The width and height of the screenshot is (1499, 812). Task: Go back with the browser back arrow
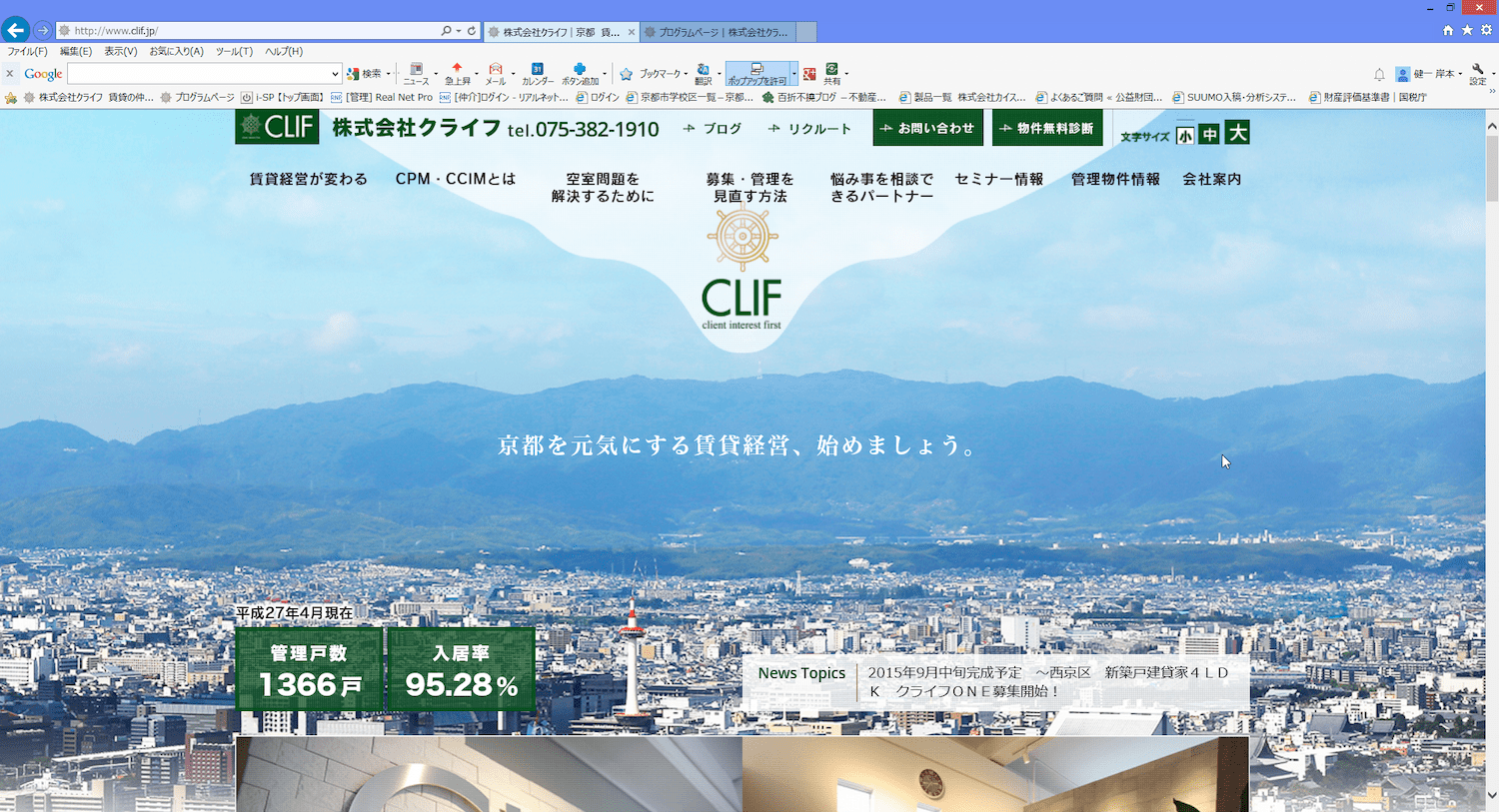(x=15, y=29)
